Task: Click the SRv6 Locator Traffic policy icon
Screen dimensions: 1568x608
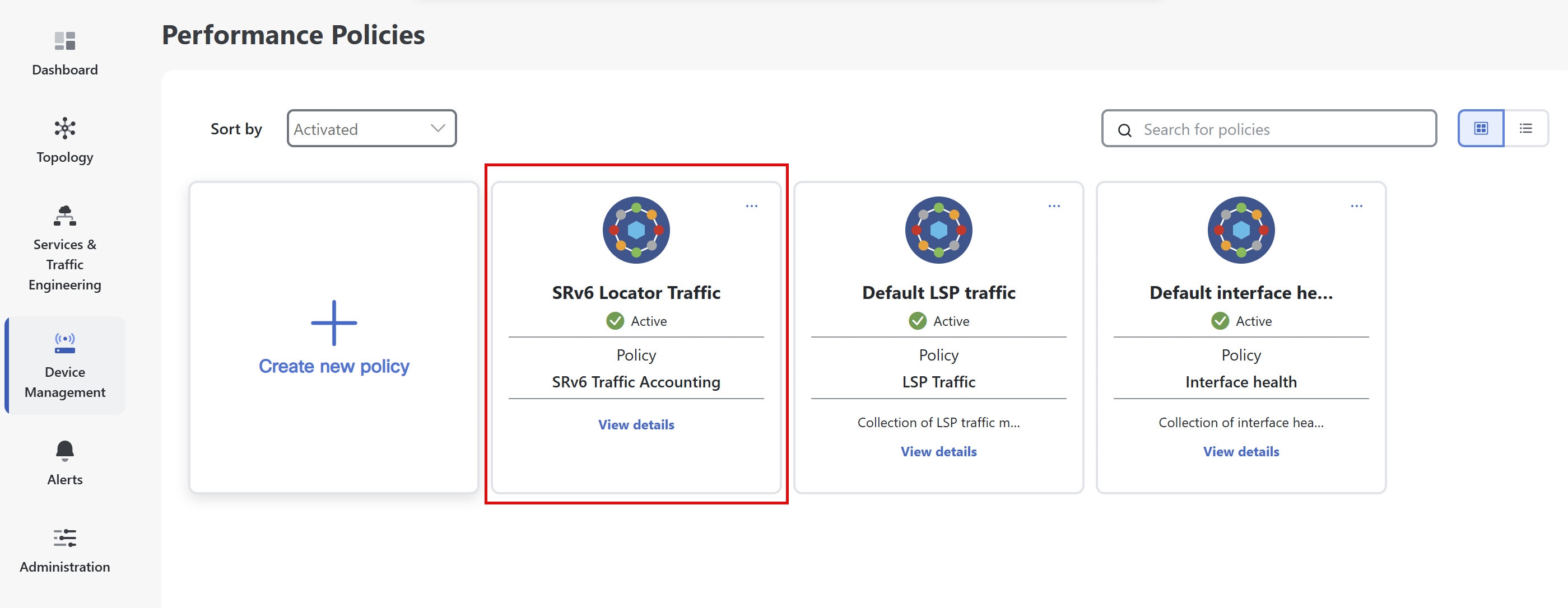Action: [635, 230]
